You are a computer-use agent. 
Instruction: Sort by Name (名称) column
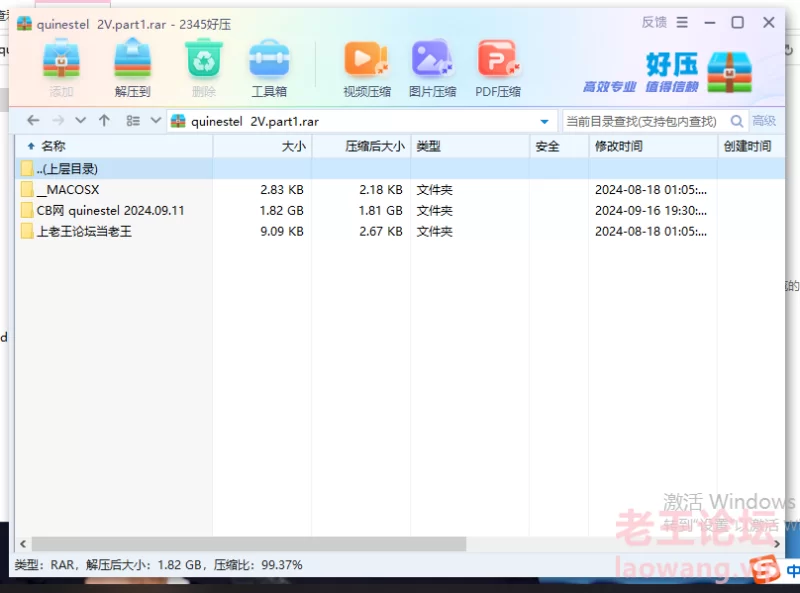(113, 146)
